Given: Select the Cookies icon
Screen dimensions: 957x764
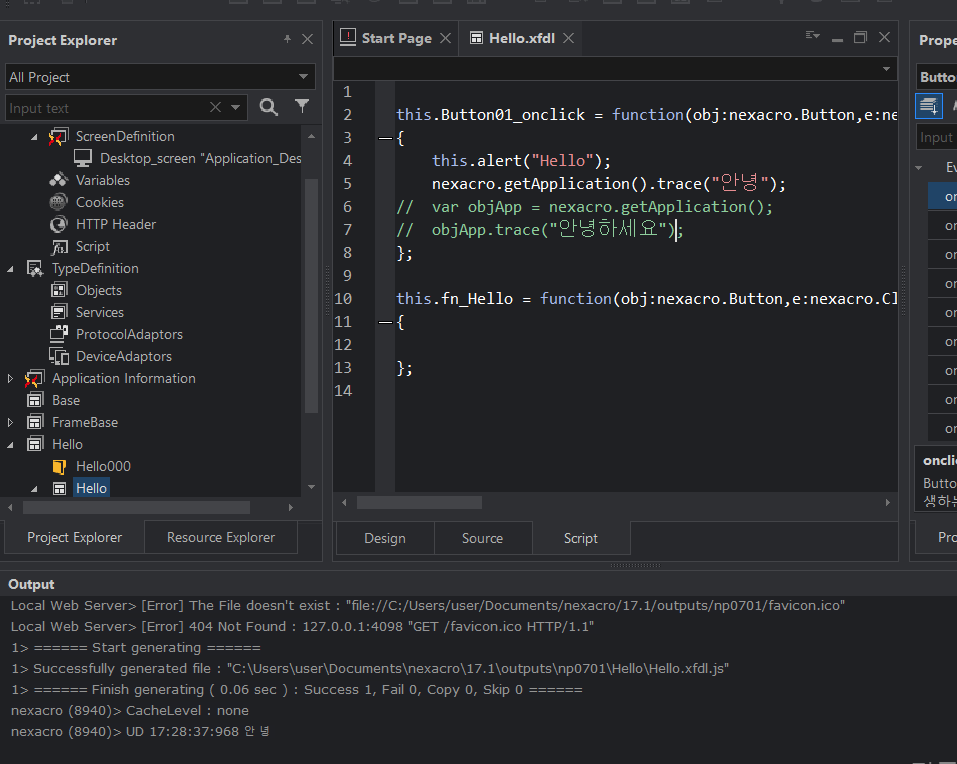Looking at the screenshot, I should [59, 202].
